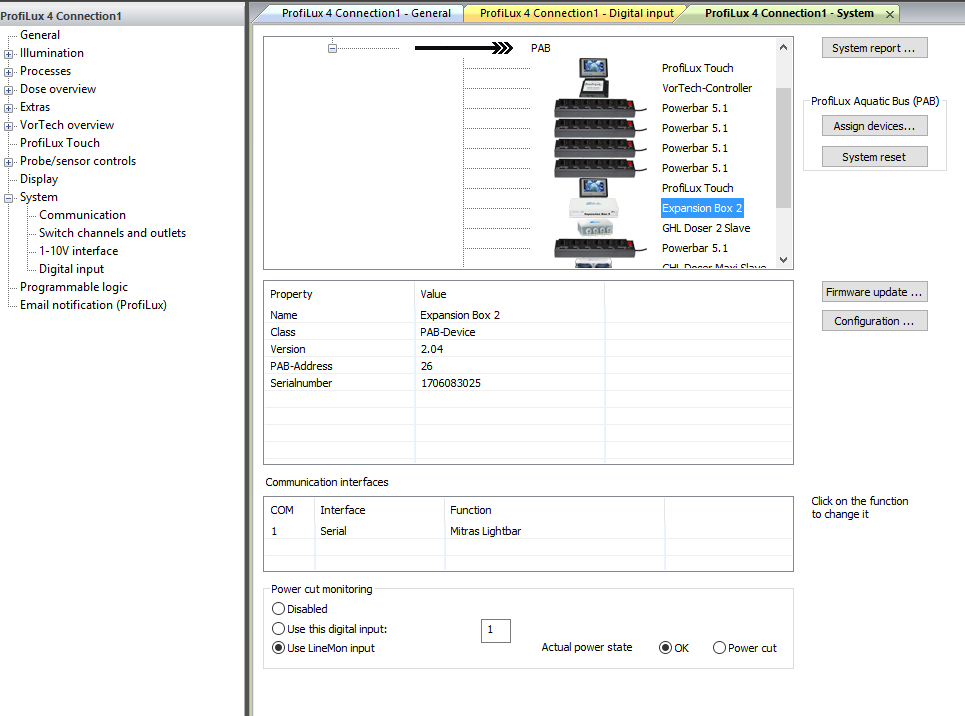Expand the Extras tree node

pos(9,108)
